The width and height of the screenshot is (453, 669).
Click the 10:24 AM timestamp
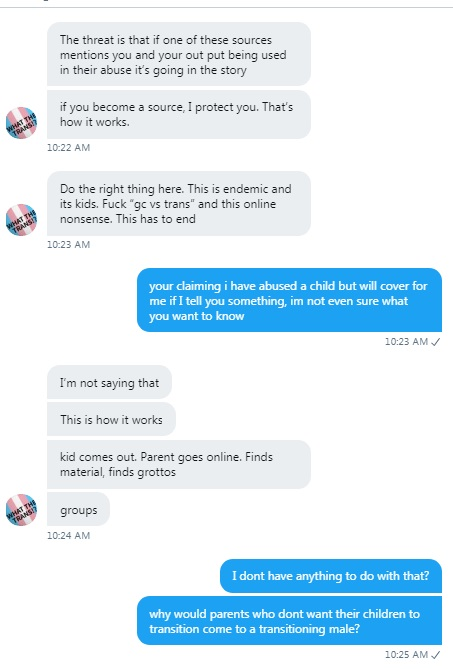(68, 535)
